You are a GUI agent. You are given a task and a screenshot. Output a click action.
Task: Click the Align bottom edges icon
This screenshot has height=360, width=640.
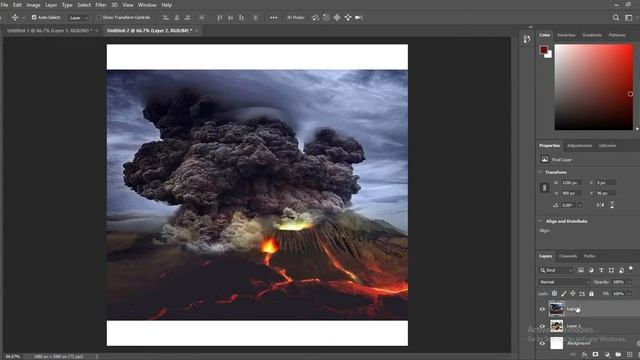pyautogui.click(x=242, y=18)
